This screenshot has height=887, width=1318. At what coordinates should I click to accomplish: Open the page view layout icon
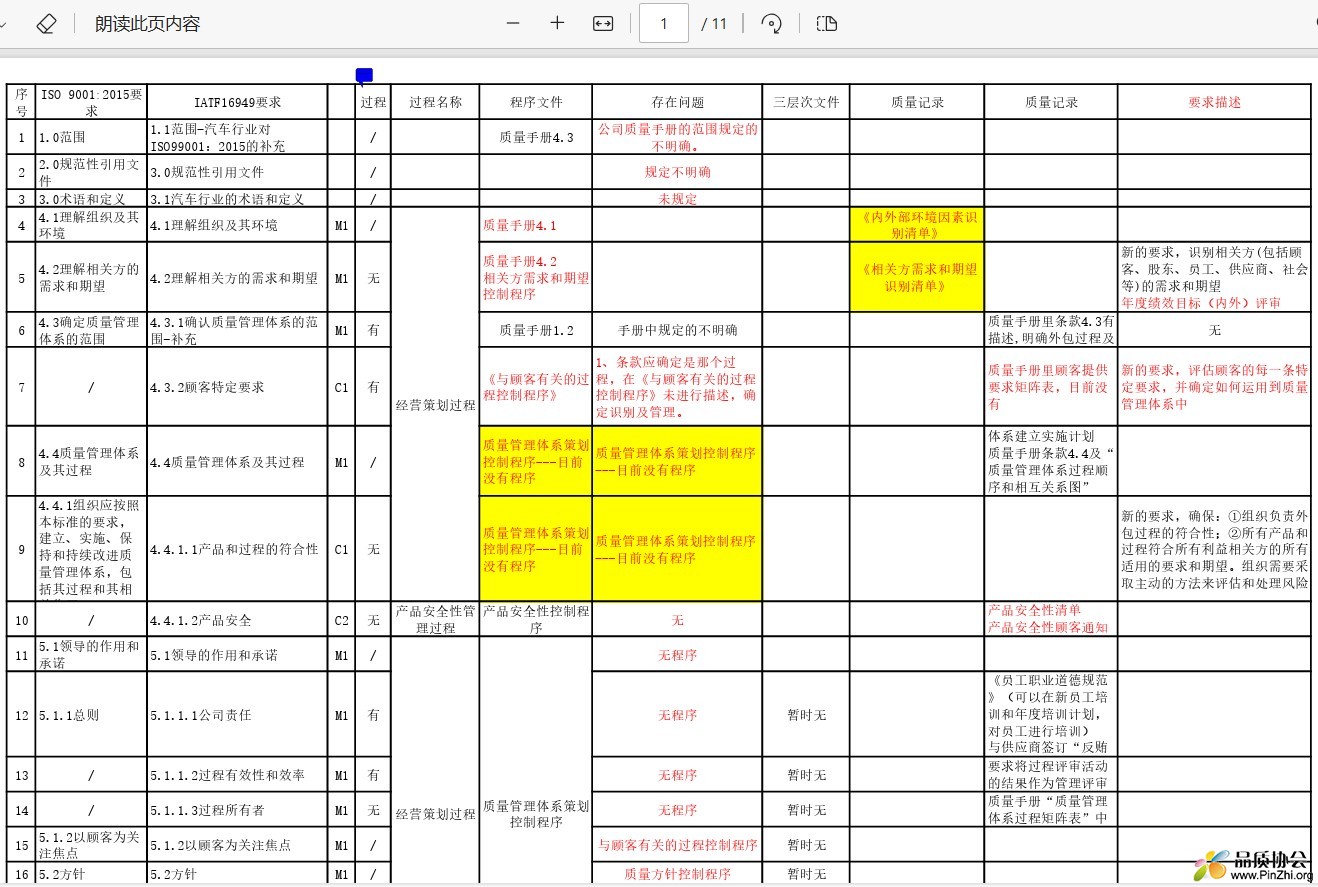(826, 23)
